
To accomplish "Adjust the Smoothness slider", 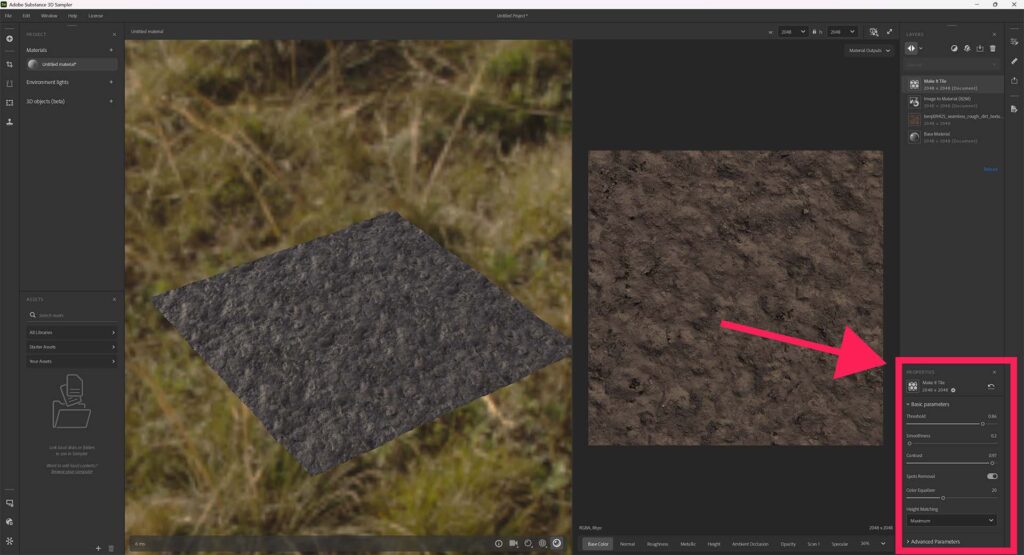I will tap(951, 443).
